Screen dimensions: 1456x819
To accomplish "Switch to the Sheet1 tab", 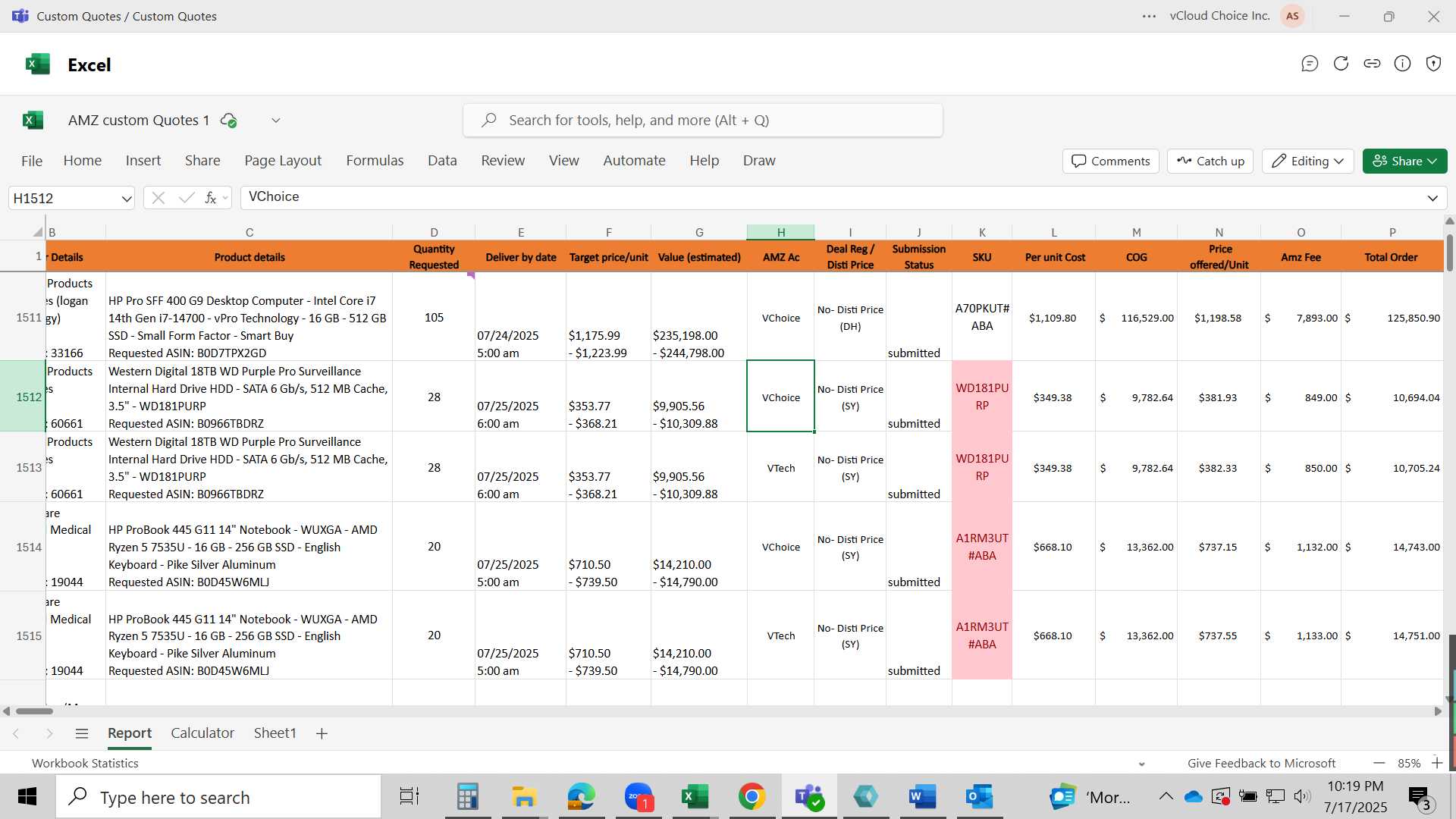I will (x=275, y=733).
